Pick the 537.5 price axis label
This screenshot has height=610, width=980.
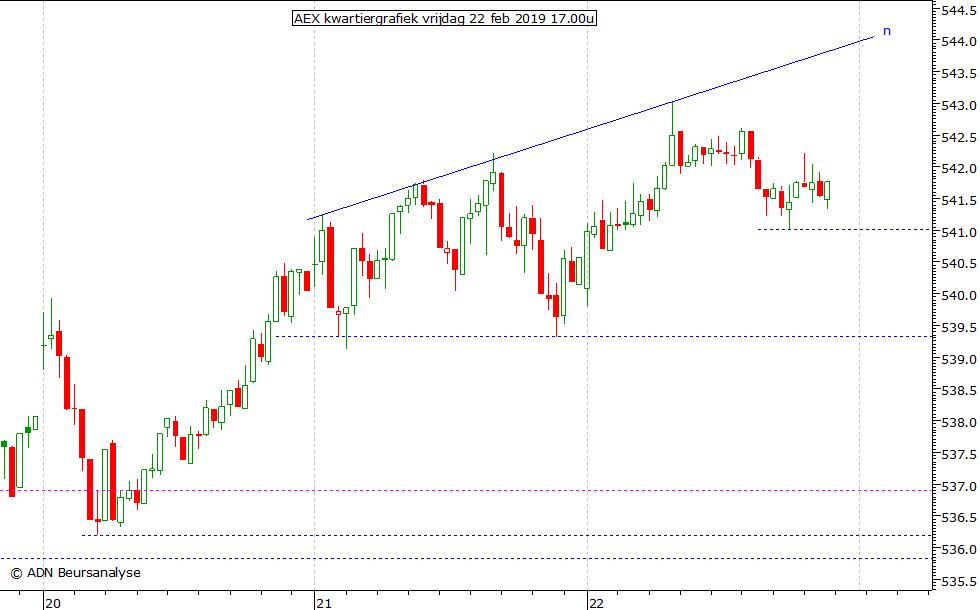pyautogui.click(x=959, y=454)
